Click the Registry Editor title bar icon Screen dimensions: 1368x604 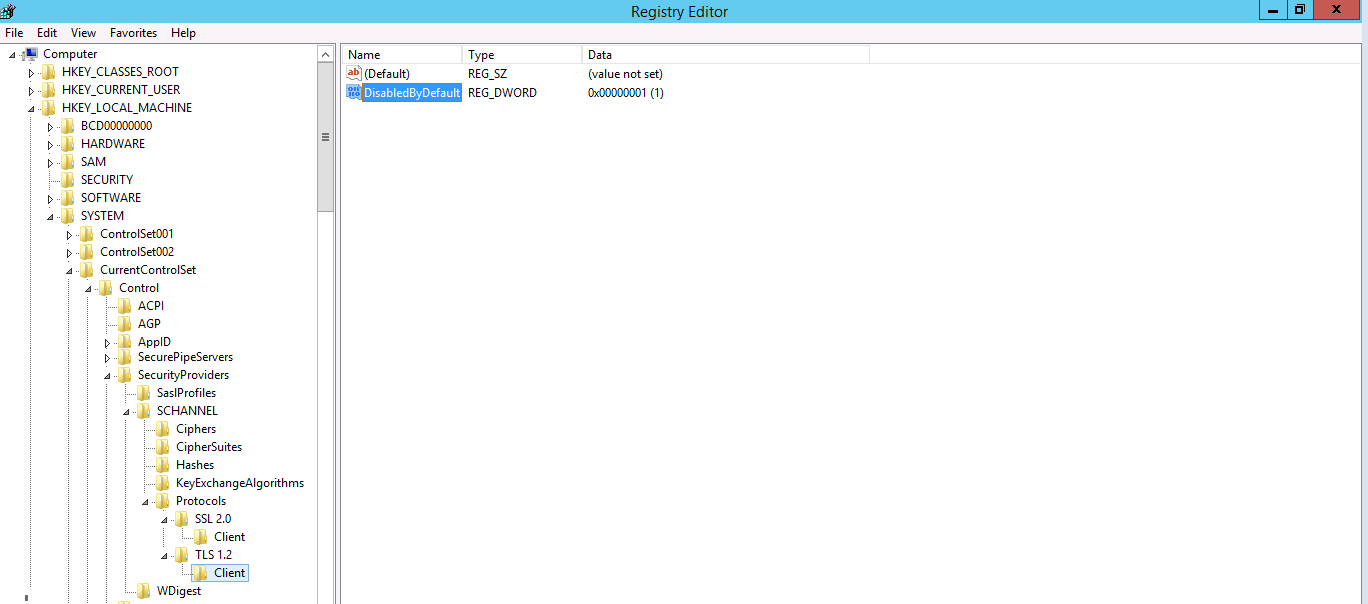click(x=9, y=11)
